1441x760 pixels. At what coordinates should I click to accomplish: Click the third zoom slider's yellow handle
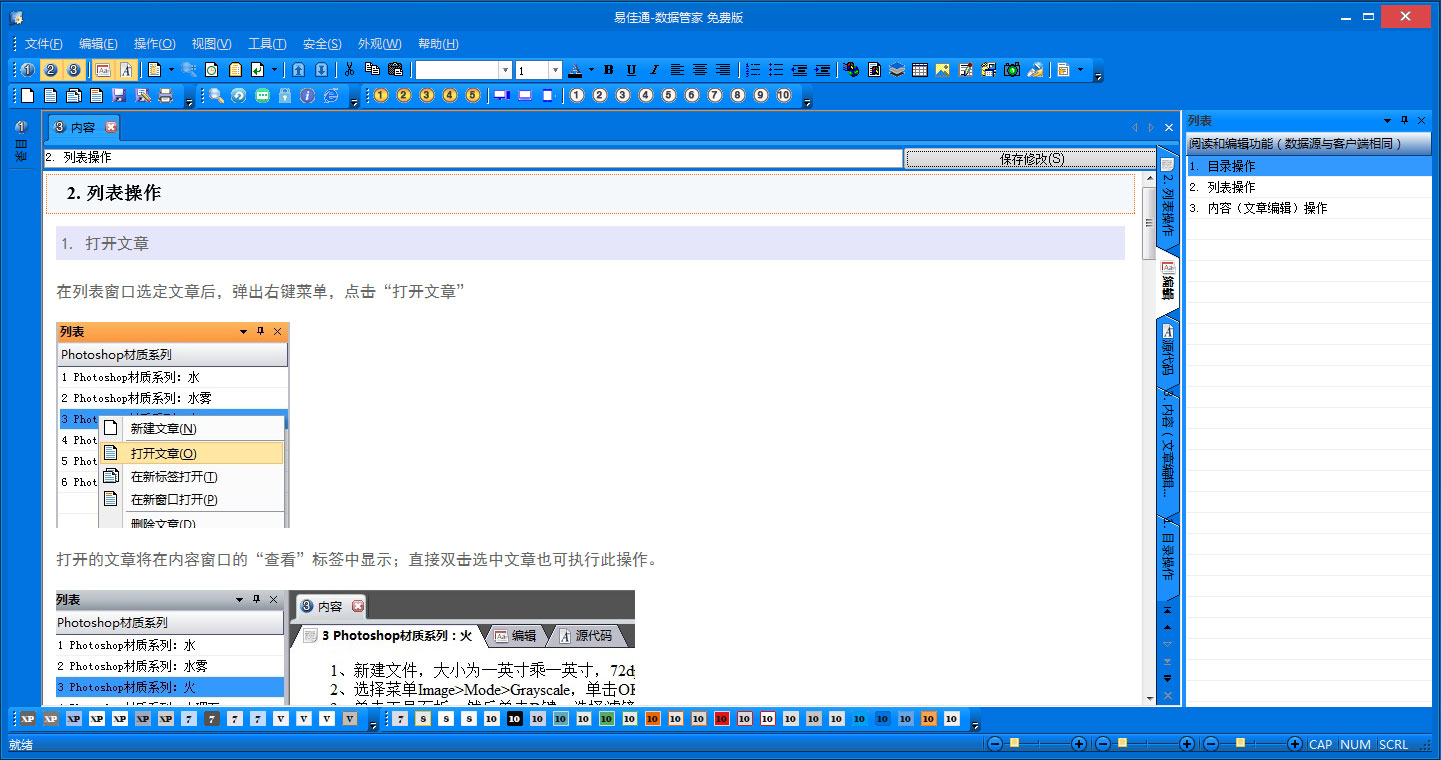point(1240,743)
